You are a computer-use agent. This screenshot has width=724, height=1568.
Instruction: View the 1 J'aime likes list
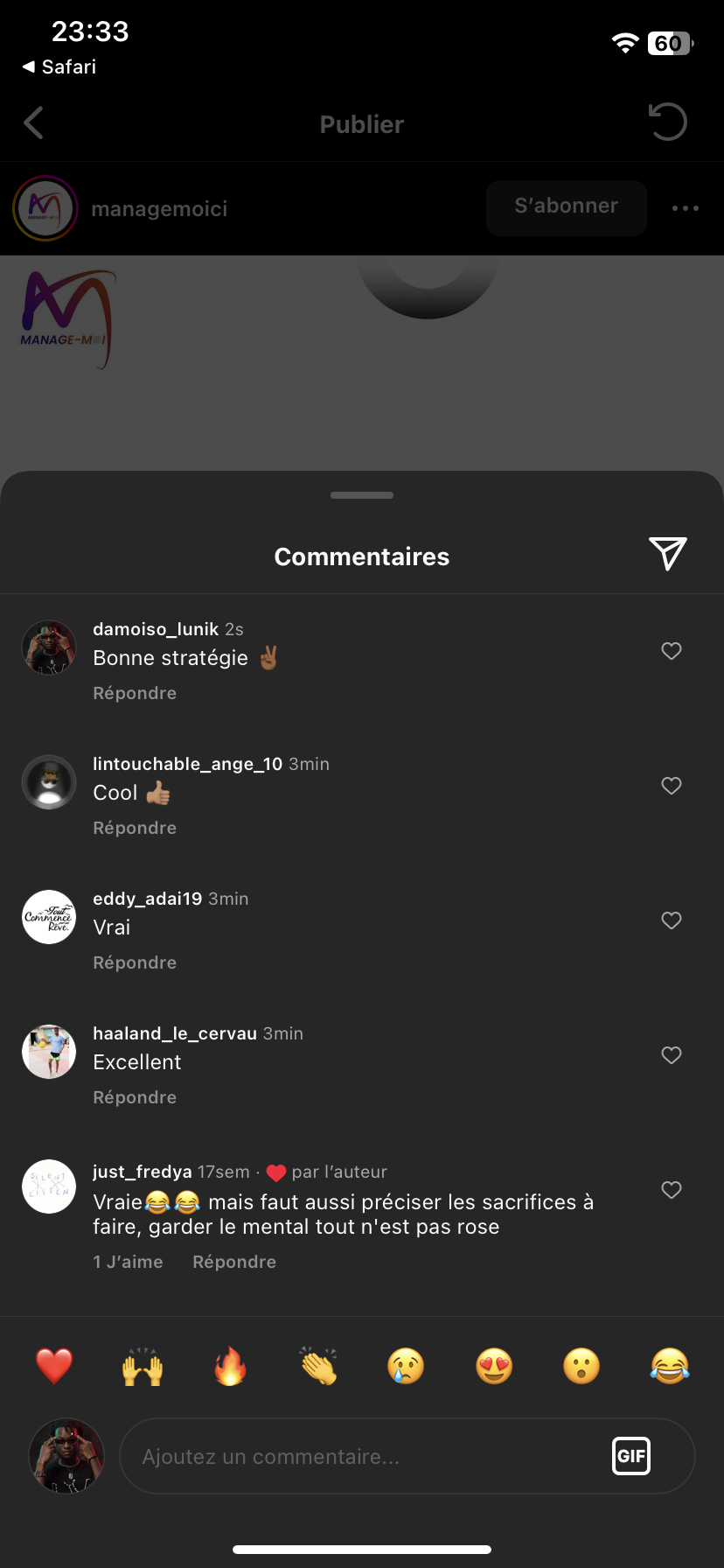(x=129, y=1262)
